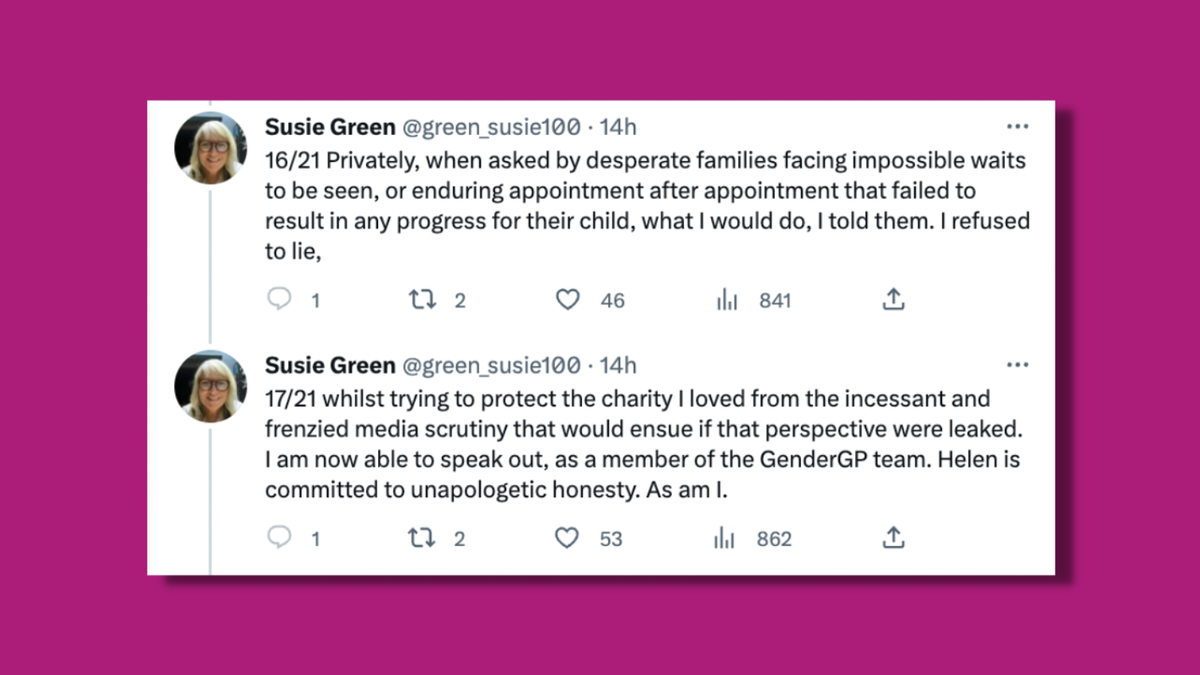Like tweet 17/21
1200x675 pixels.
[567, 538]
